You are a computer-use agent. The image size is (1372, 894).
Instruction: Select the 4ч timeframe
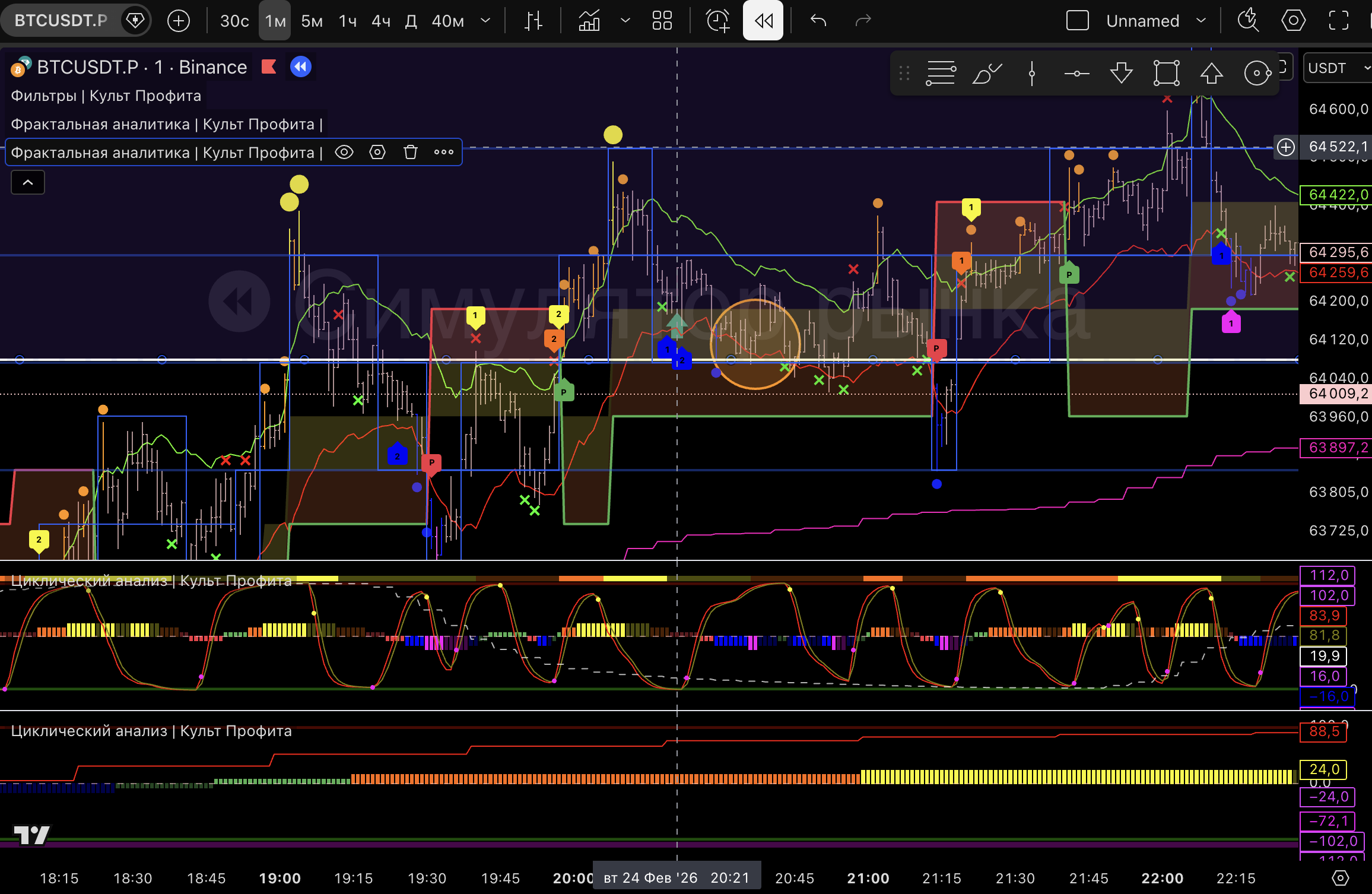[x=381, y=21]
